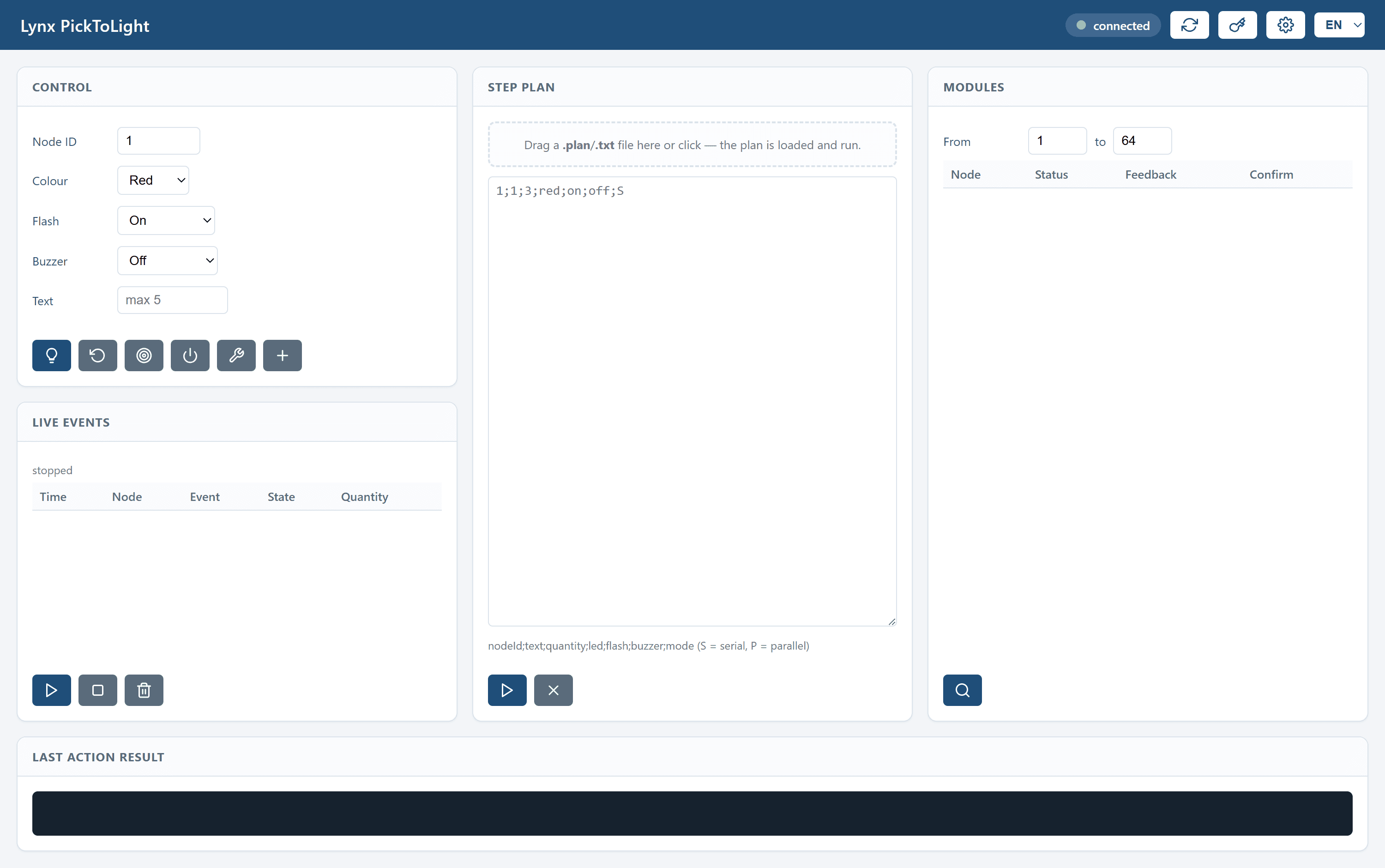Click the plan format hint below textarea
Viewport: 1385px width, 868px height.
pos(649,646)
